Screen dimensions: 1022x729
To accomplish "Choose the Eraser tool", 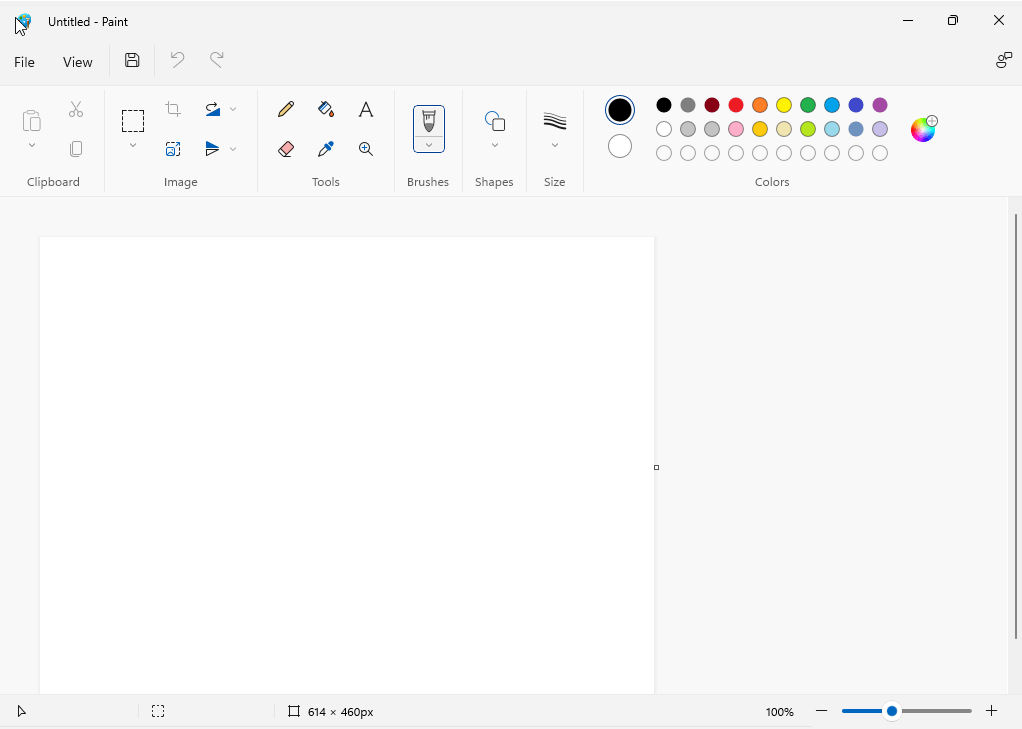I will coord(285,148).
